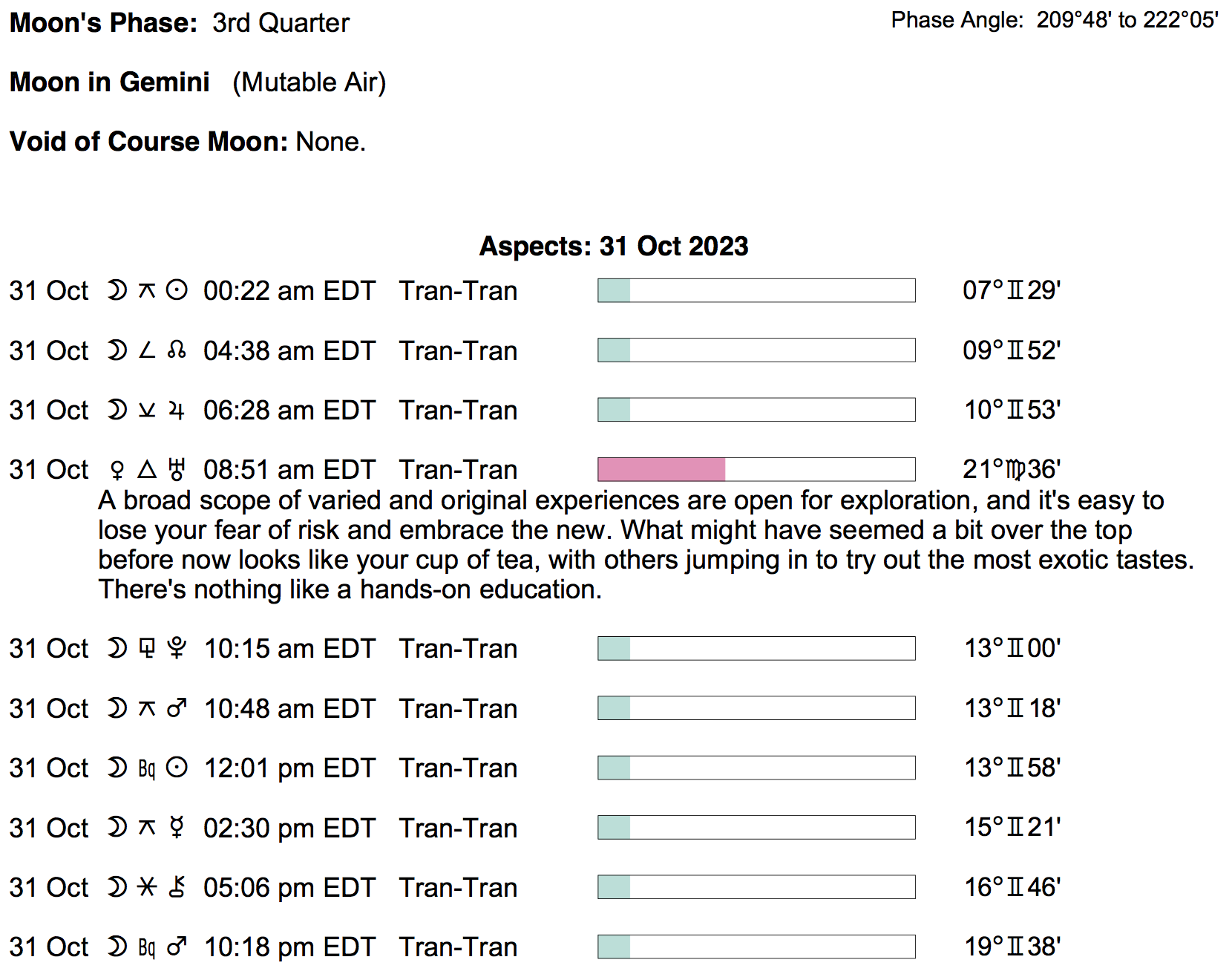Select the Uranus glyph in the 08:51 am row
Screen dimensions: 1232x977
pyautogui.click(x=177, y=469)
